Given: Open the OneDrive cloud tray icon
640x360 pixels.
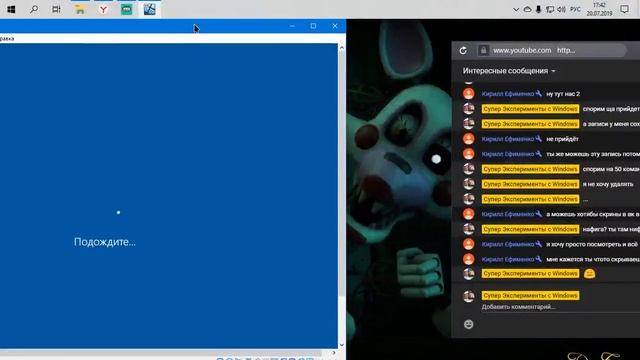Looking at the screenshot, I should click(527, 9).
